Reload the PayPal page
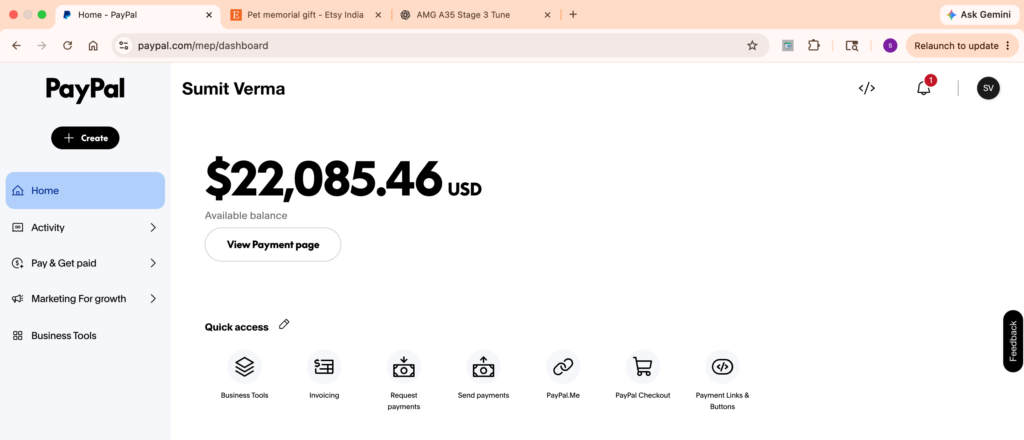The image size is (1024, 440). coord(67,46)
